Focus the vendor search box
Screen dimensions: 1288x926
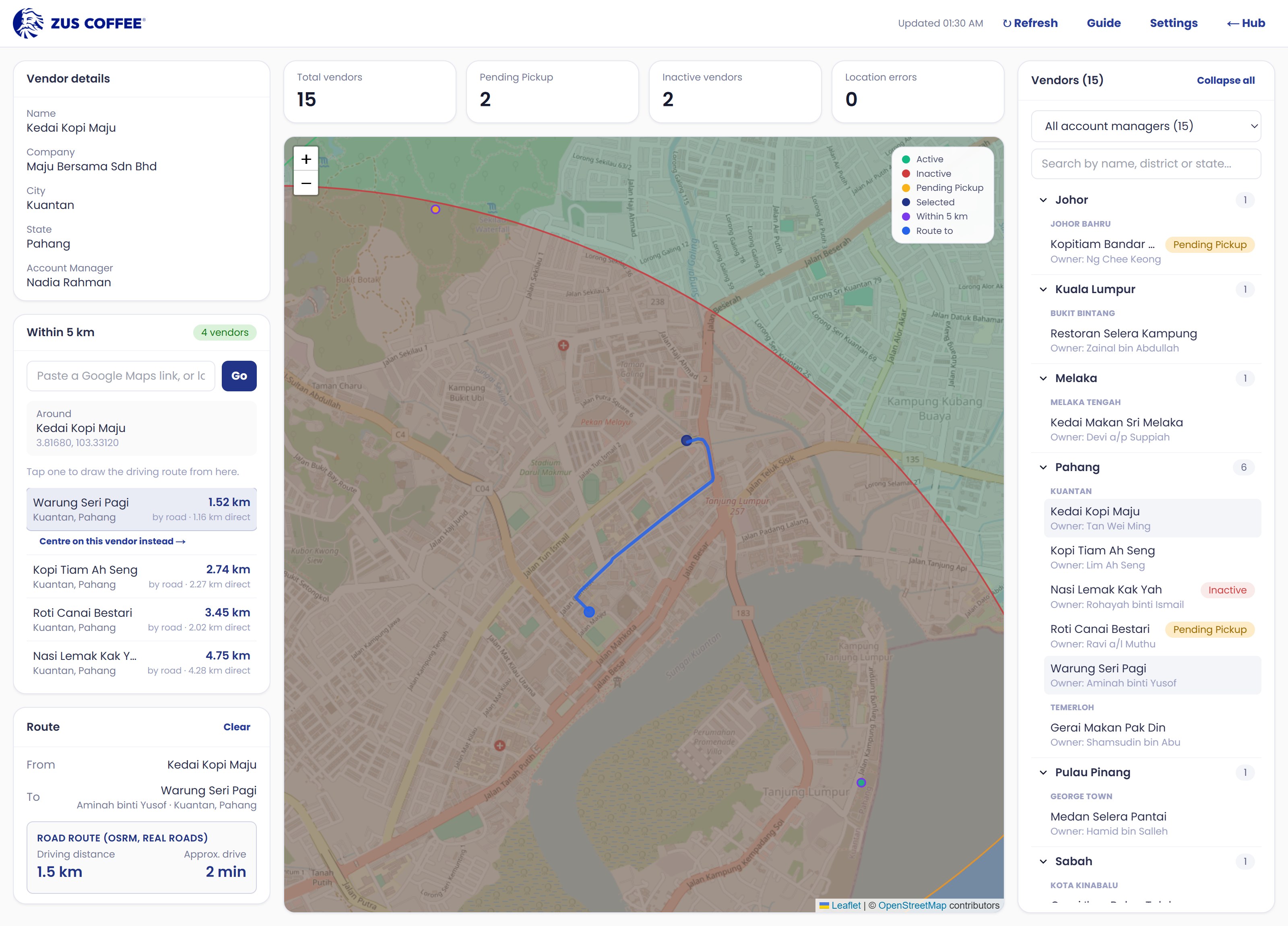pos(1146,163)
